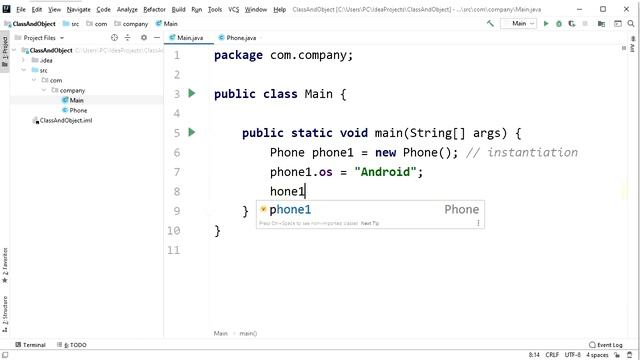Viewport: 640px width, 360px height.
Task: Collapse the src folder
Action: coord(24,70)
